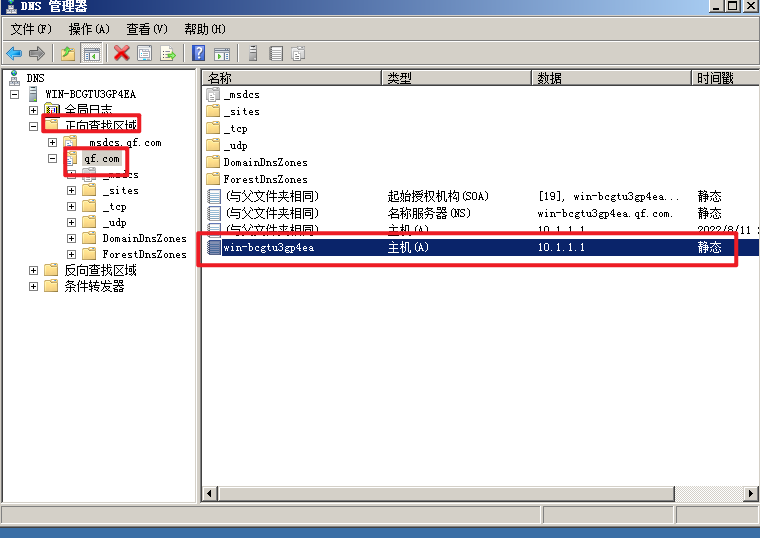Select the qf.com zone in tree
The height and width of the screenshot is (538, 760).
(x=101, y=158)
